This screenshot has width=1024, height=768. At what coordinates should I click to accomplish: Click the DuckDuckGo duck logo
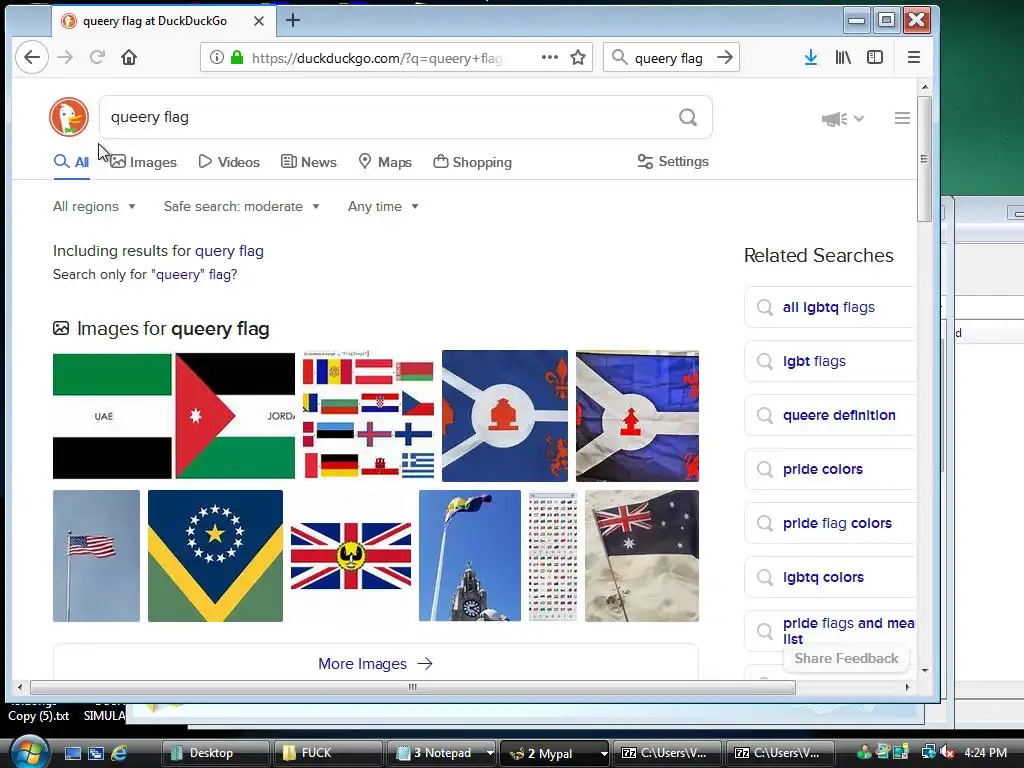[69, 117]
